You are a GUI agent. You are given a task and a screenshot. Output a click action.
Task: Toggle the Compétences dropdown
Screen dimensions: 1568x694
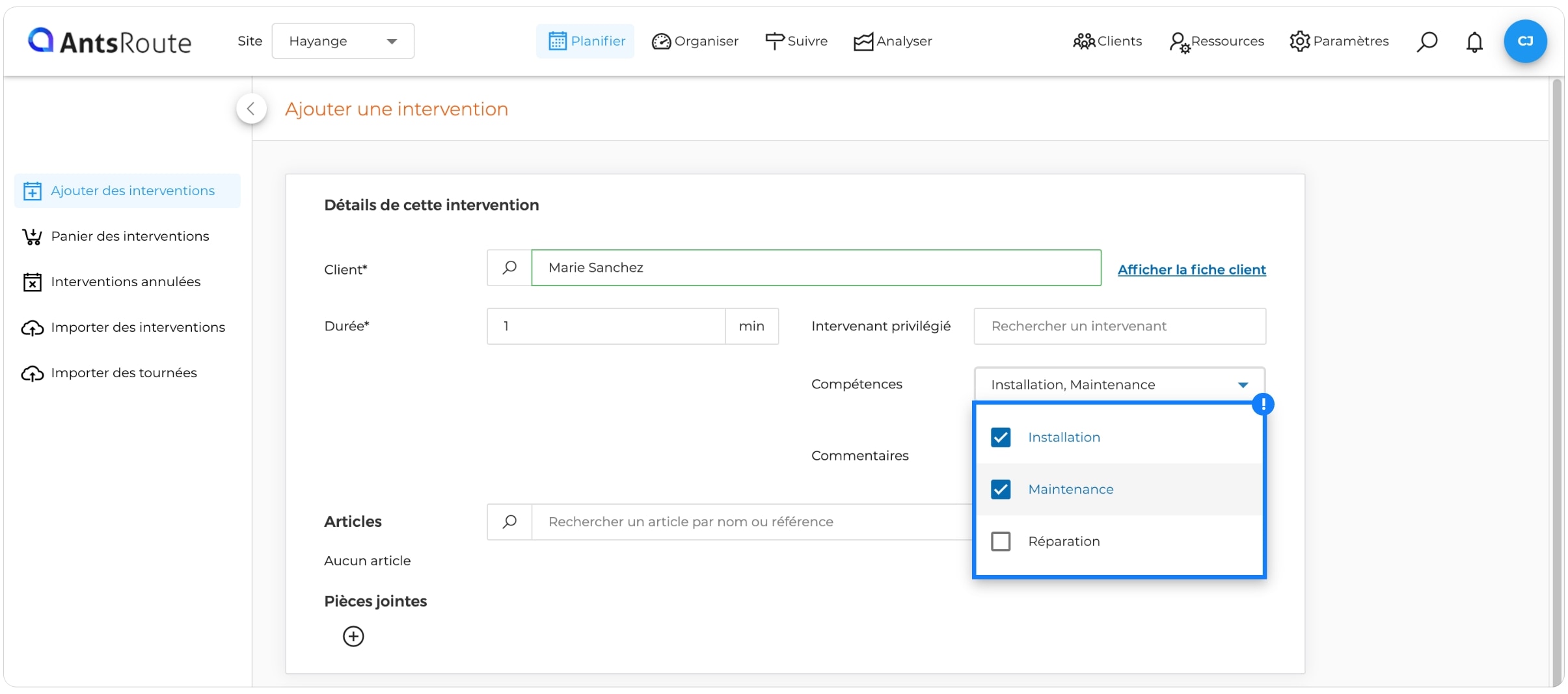point(1119,384)
